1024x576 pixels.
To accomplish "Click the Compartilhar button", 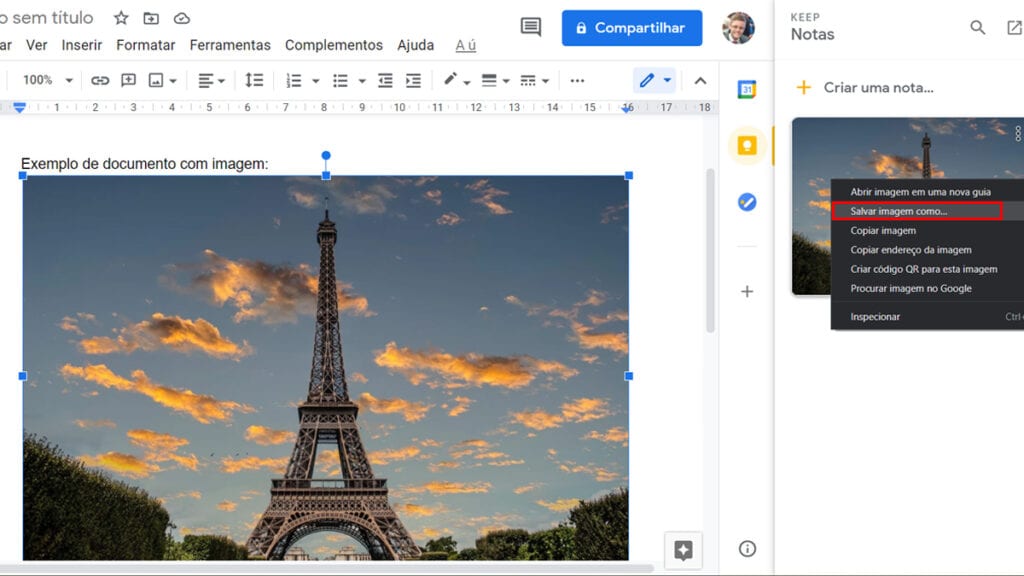I will (x=632, y=28).
